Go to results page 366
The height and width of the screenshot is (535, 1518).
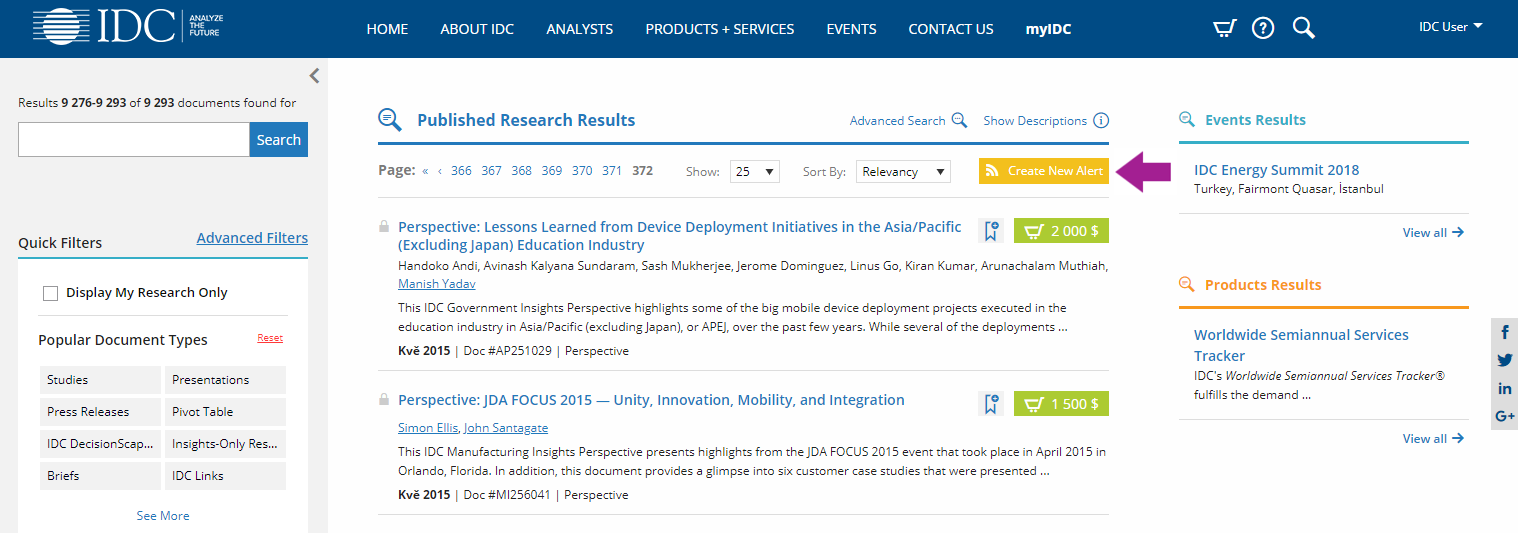click(x=461, y=171)
